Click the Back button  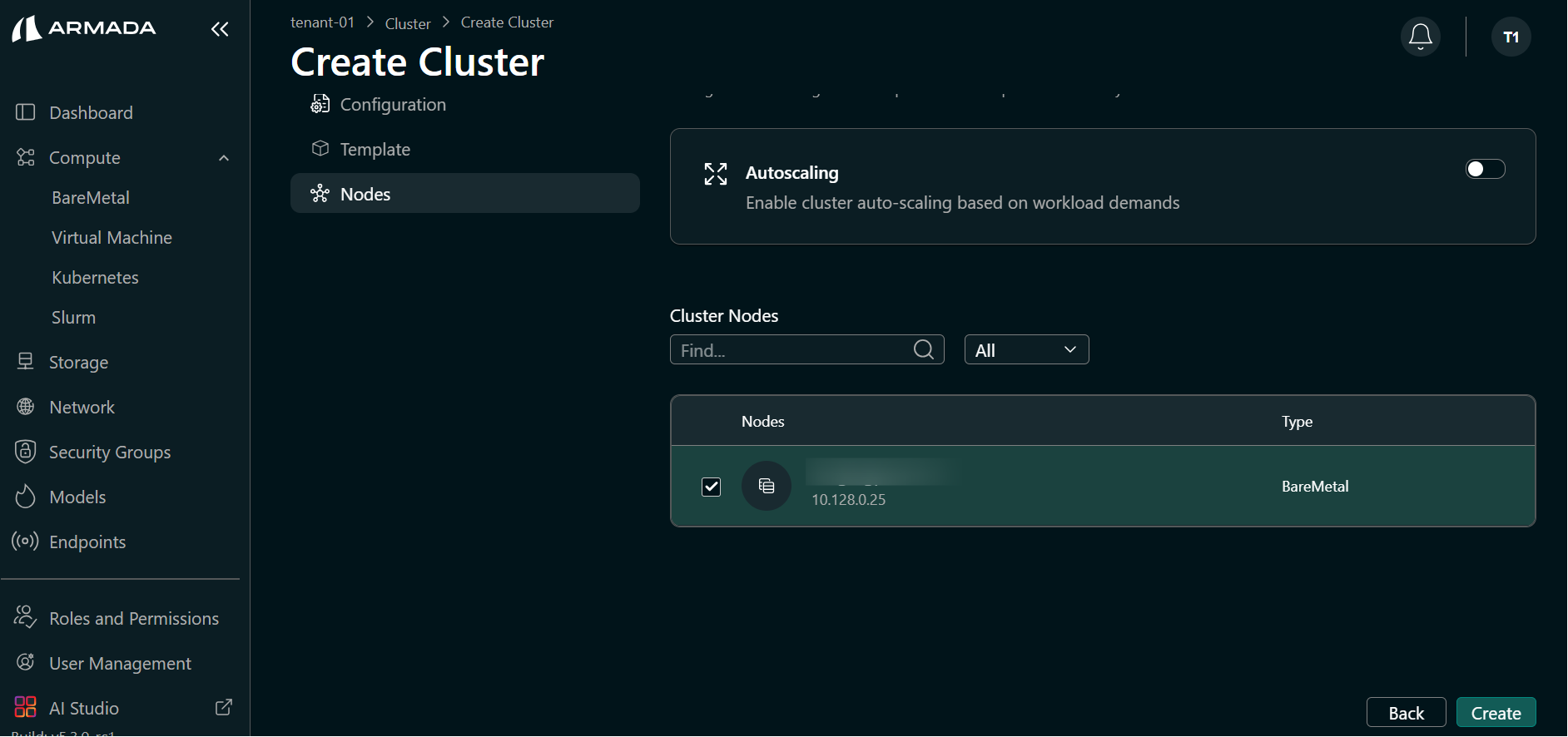pyautogui.click(x=1406, y=713)
